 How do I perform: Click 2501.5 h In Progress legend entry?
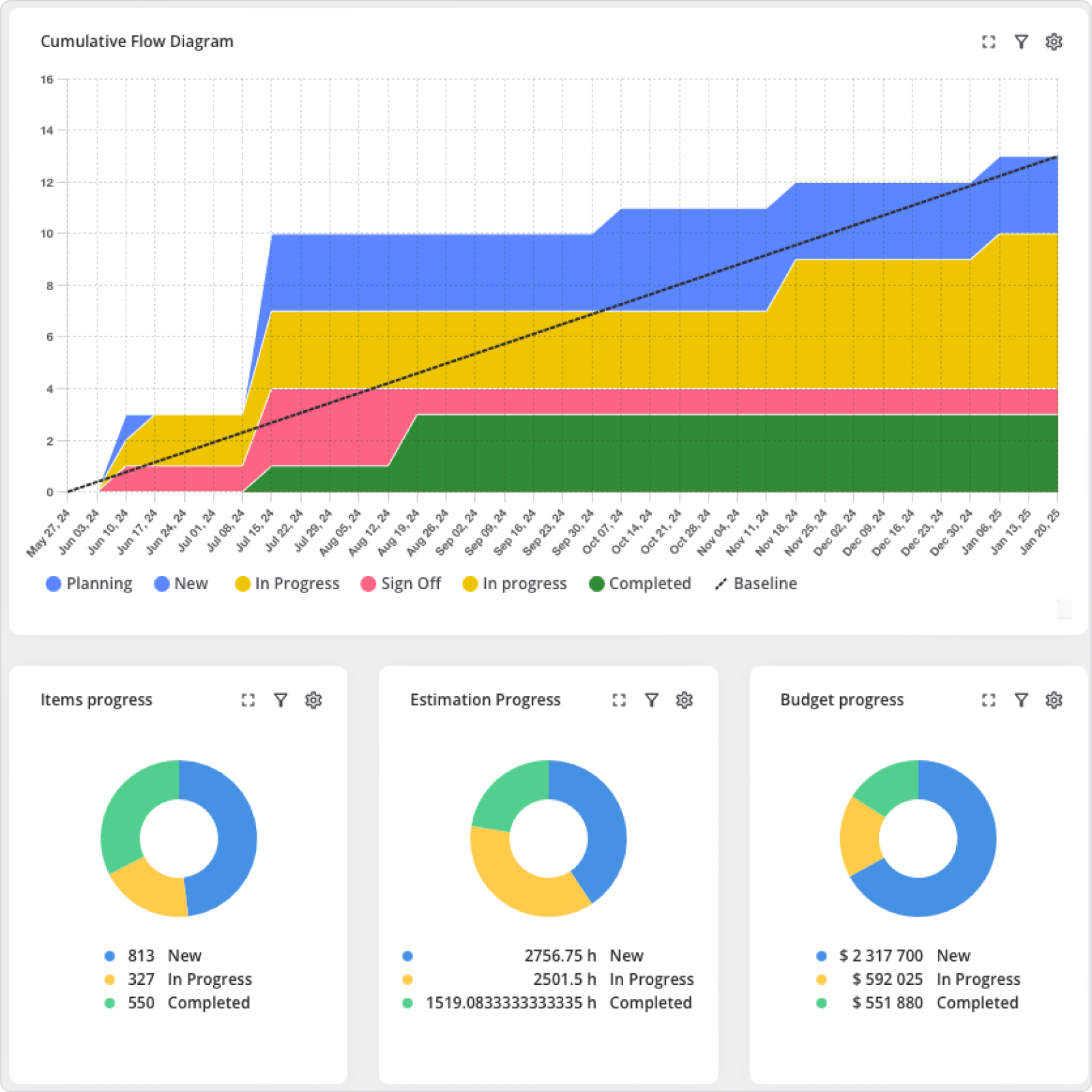coord(548,979)
